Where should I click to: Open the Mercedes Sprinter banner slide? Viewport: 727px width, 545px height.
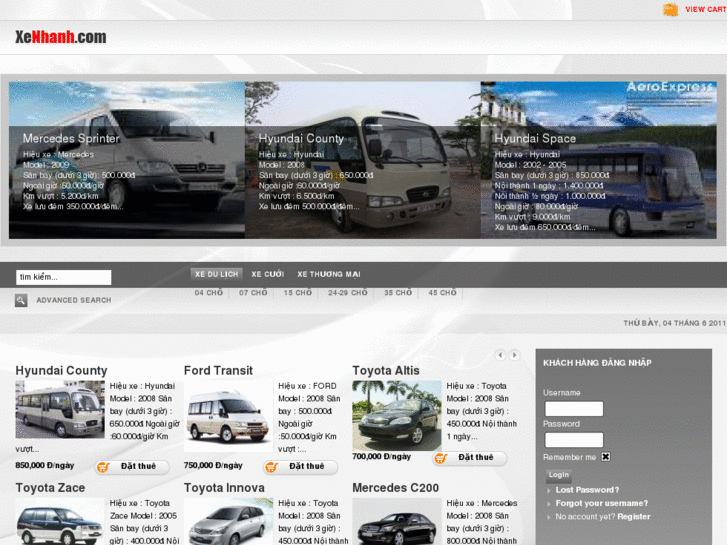127,160
